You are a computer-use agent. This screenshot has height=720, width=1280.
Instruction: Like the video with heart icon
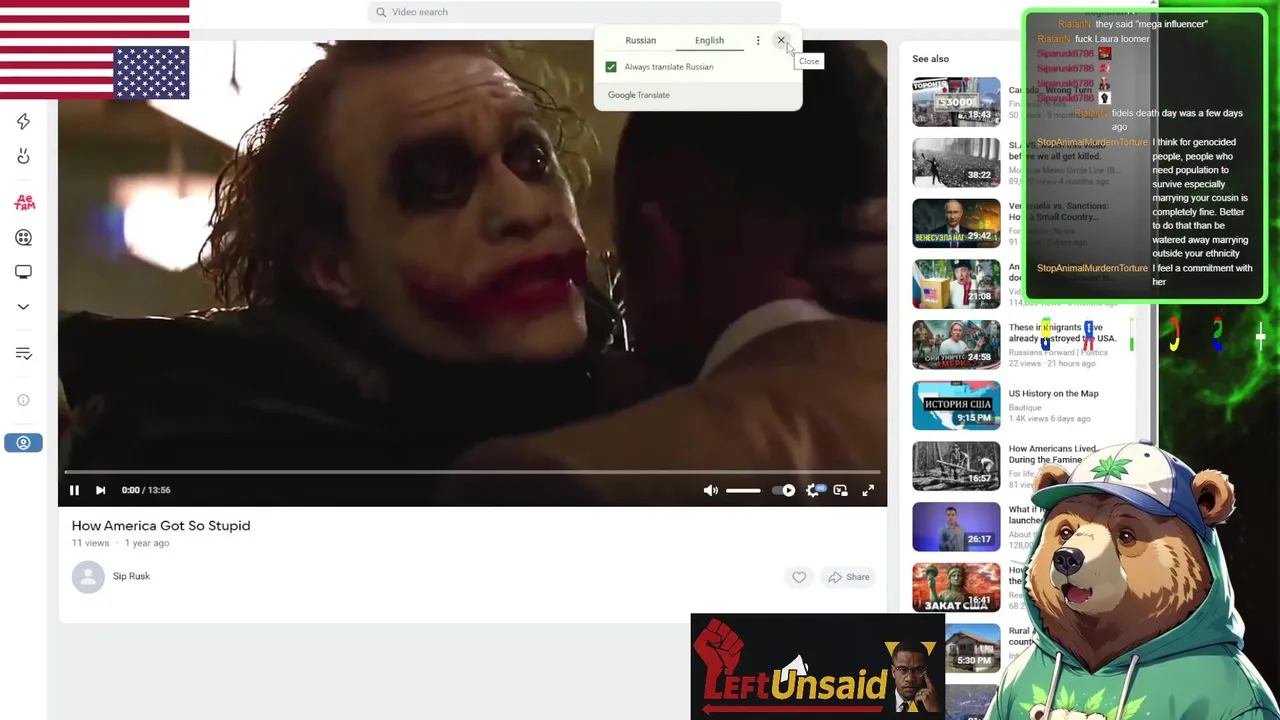click(x=799, y=577)
